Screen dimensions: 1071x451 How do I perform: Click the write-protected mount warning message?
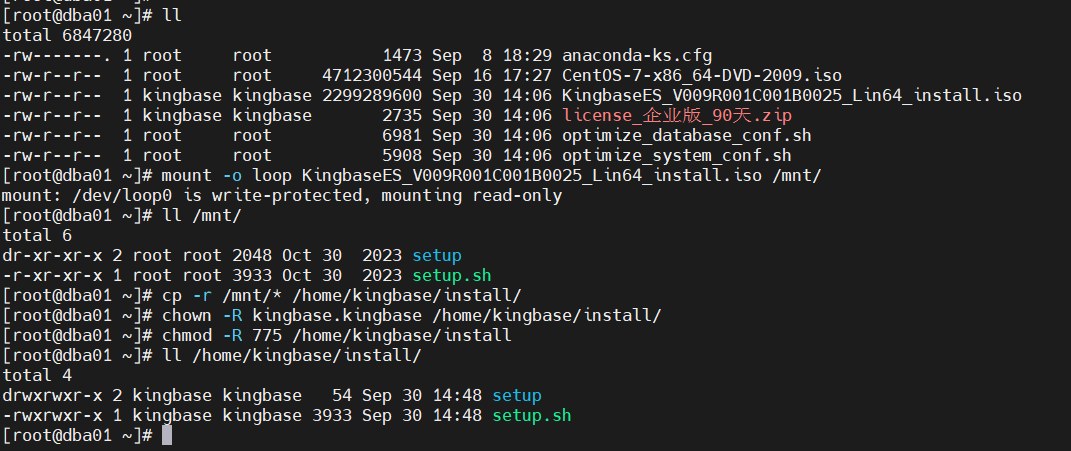click(281, 196)
